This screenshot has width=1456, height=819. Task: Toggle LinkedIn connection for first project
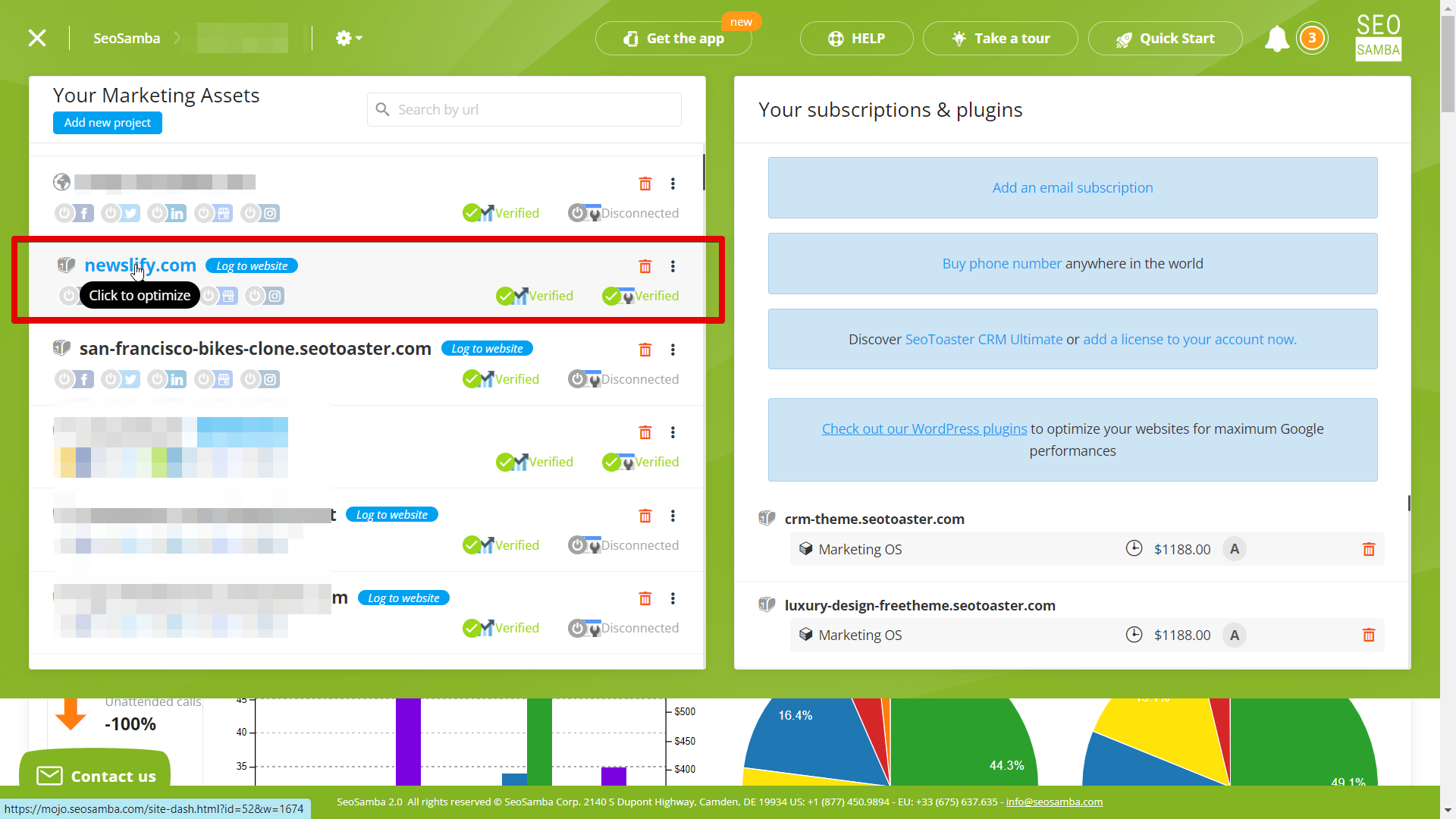(x=168, y=213)
